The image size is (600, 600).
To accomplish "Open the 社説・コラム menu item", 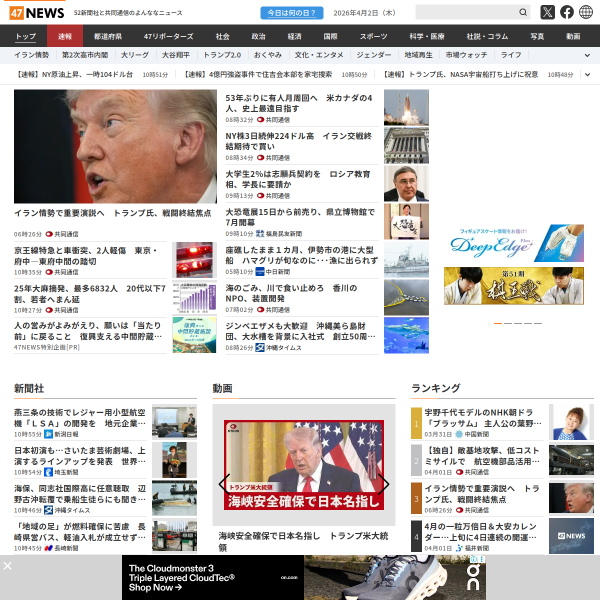I will pyautogui.click(x=487, y=36).
